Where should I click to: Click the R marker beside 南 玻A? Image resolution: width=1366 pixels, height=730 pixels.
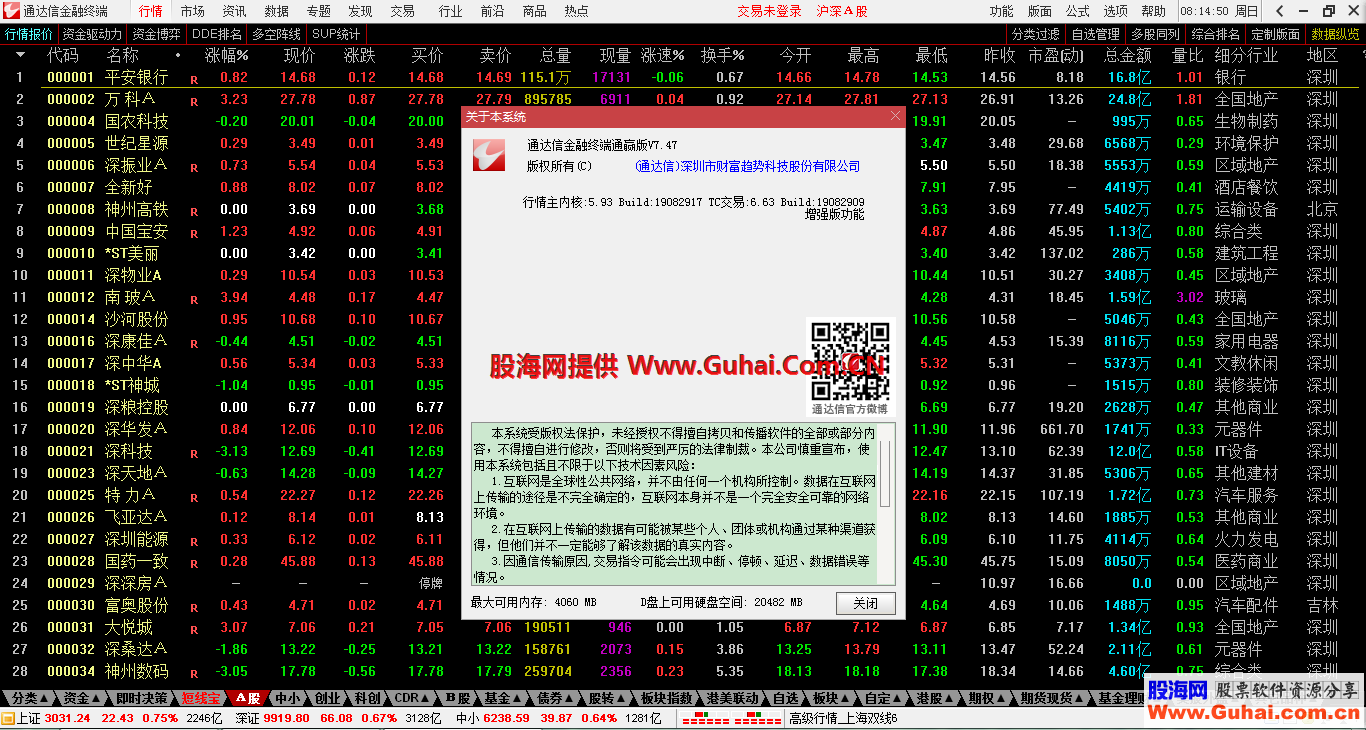click(194, 299)
